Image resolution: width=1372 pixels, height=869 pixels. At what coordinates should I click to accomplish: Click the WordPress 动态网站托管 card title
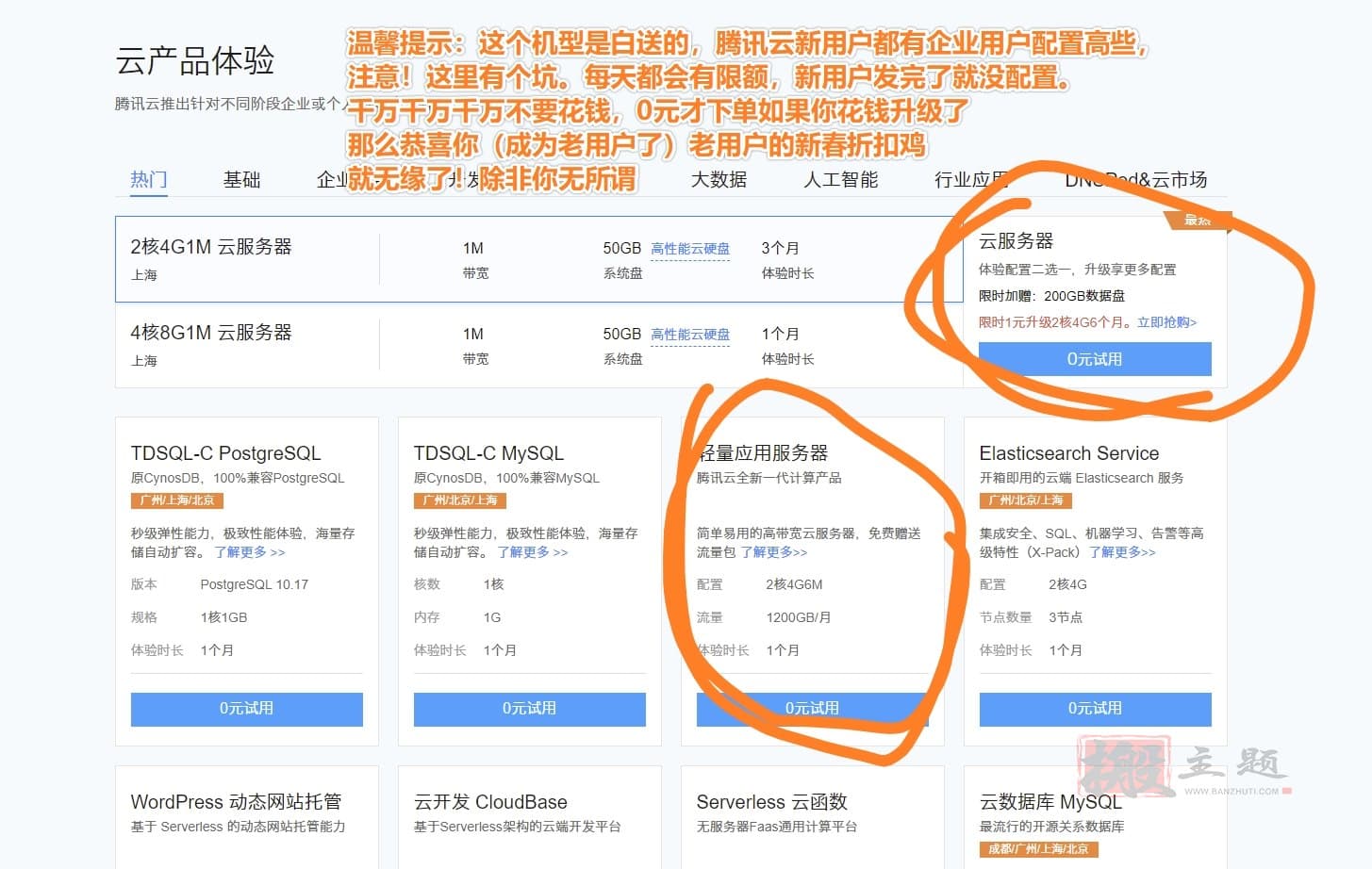coord(236,802)
